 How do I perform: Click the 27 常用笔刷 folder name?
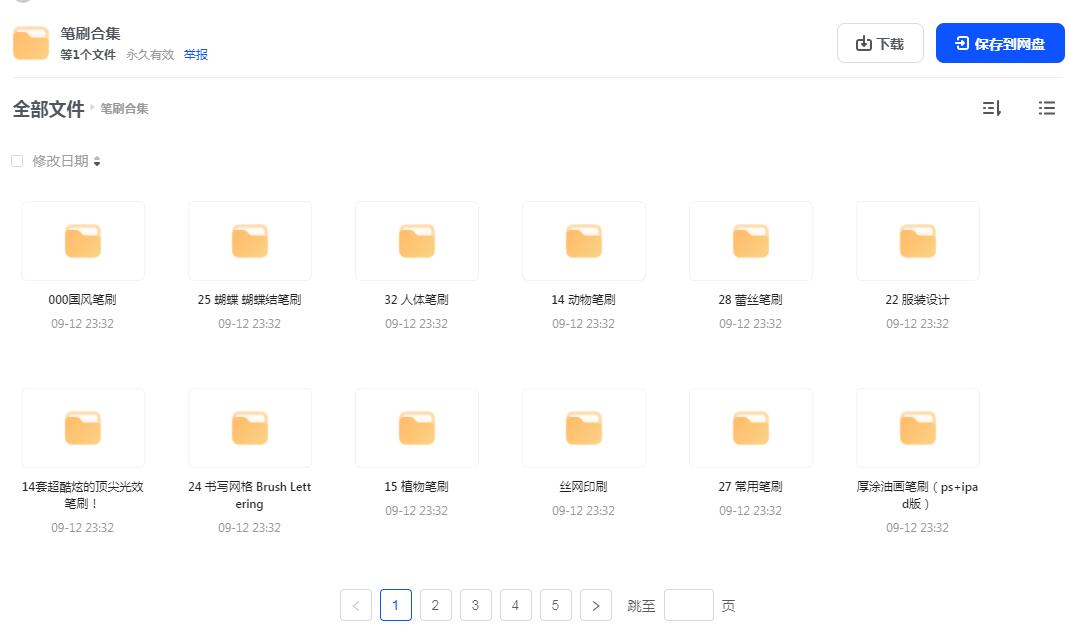coord(751,487)
